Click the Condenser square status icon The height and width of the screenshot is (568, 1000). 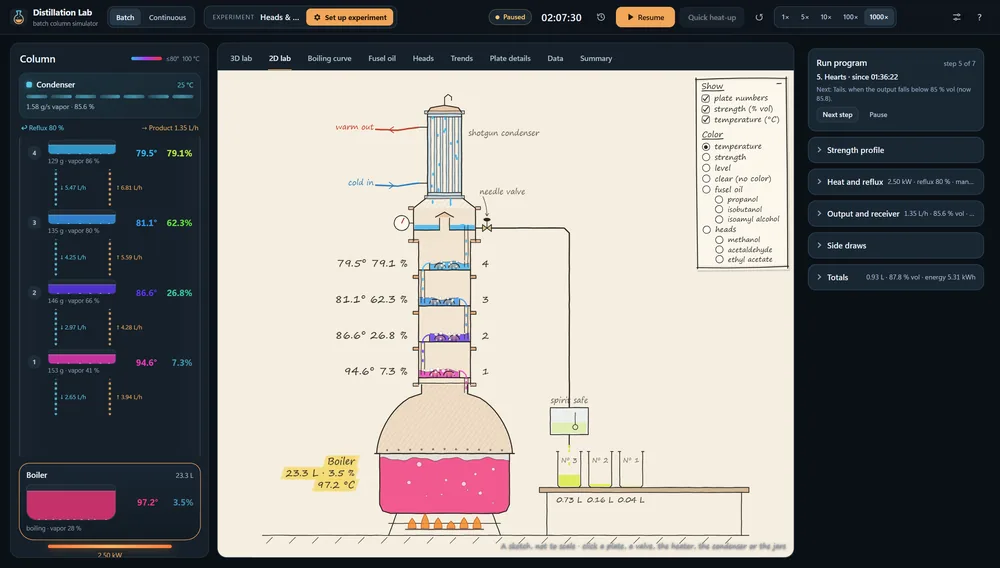click(29, 84)
